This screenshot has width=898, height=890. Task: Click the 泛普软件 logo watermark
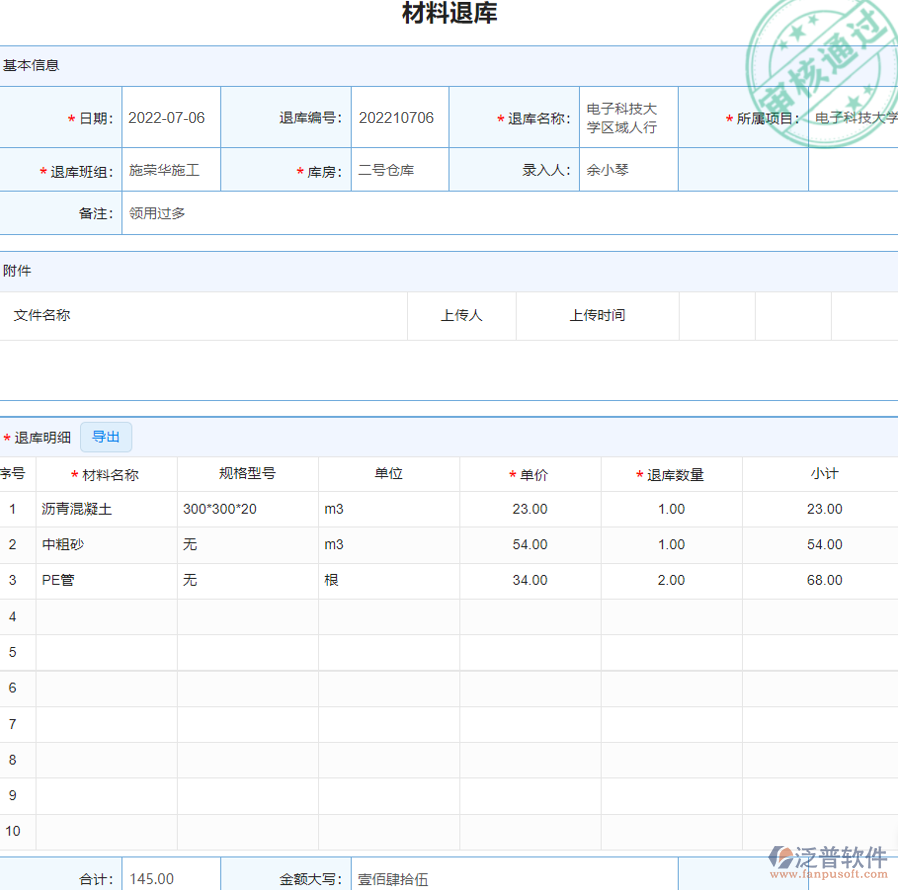coord(829,860)
